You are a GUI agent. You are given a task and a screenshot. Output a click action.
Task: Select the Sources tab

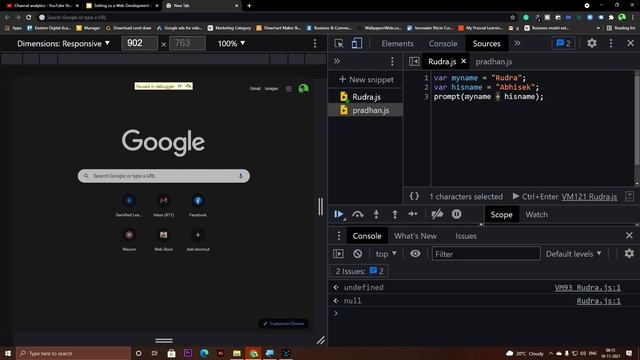487,44
